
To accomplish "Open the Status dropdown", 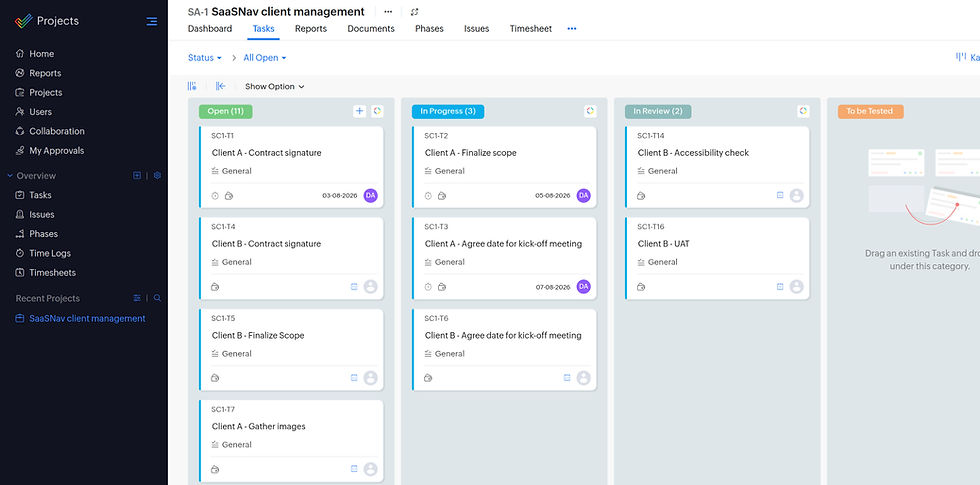I will 205,58.
